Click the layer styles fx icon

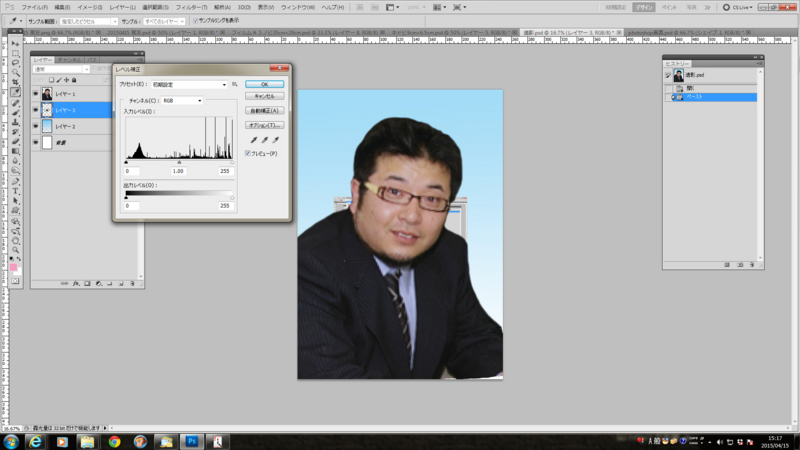point(76,283)
